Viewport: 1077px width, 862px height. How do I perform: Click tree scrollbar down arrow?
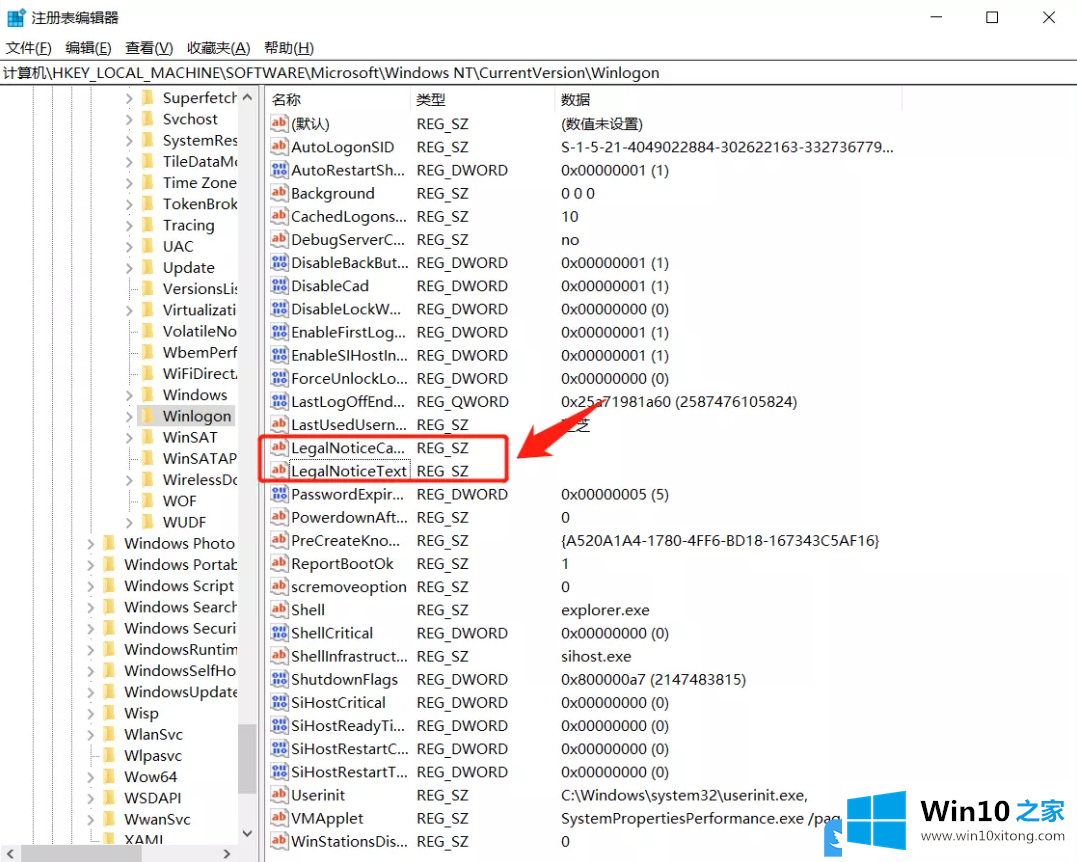pyautogui.click(x=247, y=833)
